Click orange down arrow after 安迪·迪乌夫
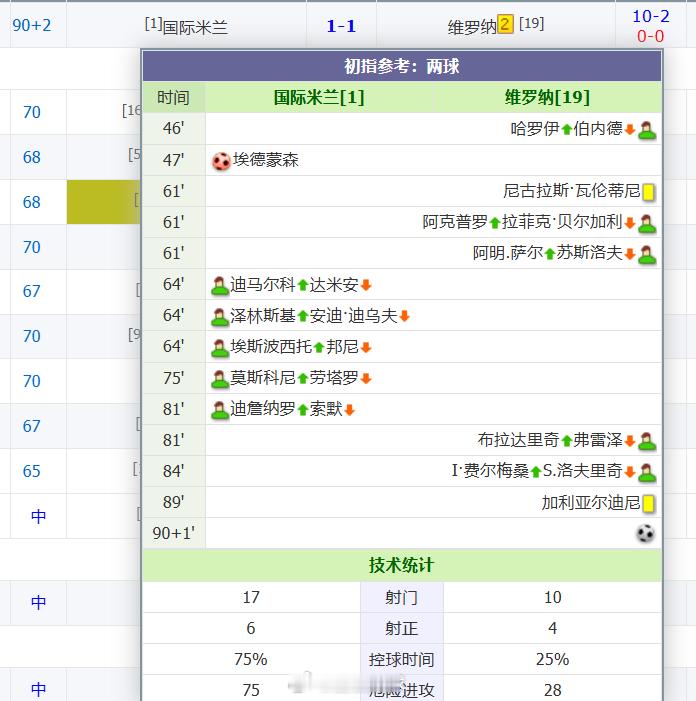This screenshot has width=696, height=701. coord(405,317)
